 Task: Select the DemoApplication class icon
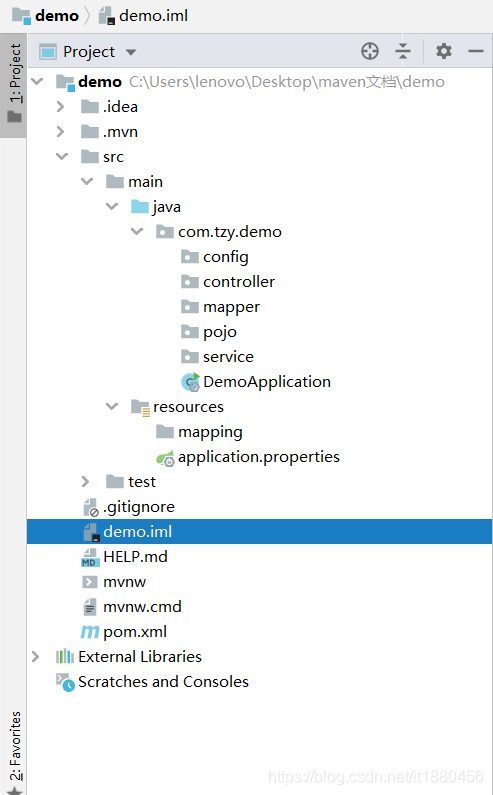pyautogui.click(x=191, y=382)
